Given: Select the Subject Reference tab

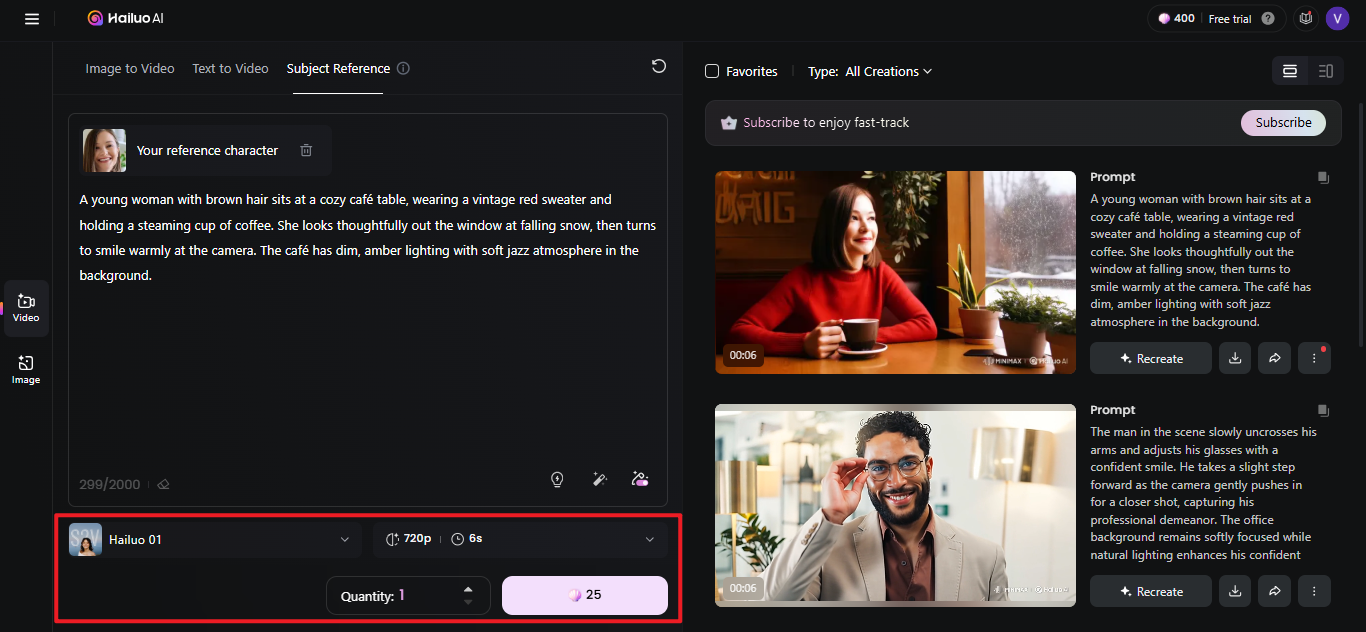Looking at the screenshot, I should point(338,69).
